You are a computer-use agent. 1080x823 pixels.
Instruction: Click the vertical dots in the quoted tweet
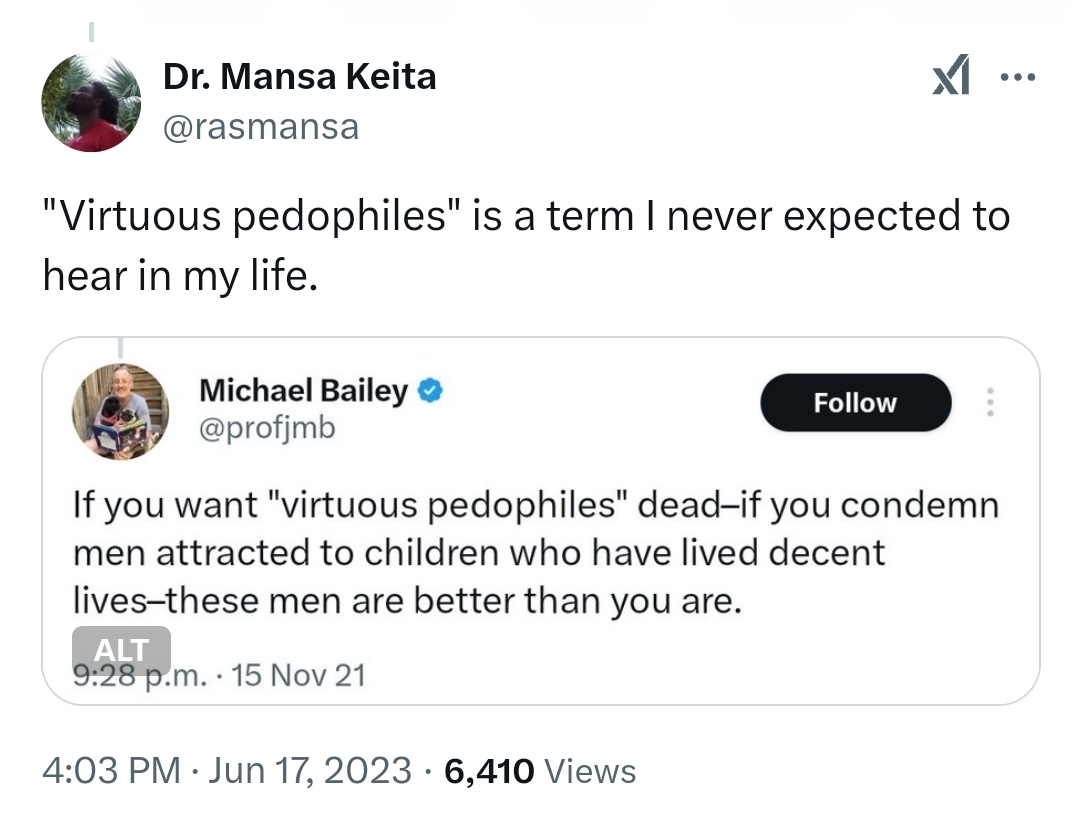pyautogui.click(x=991, y=402)
